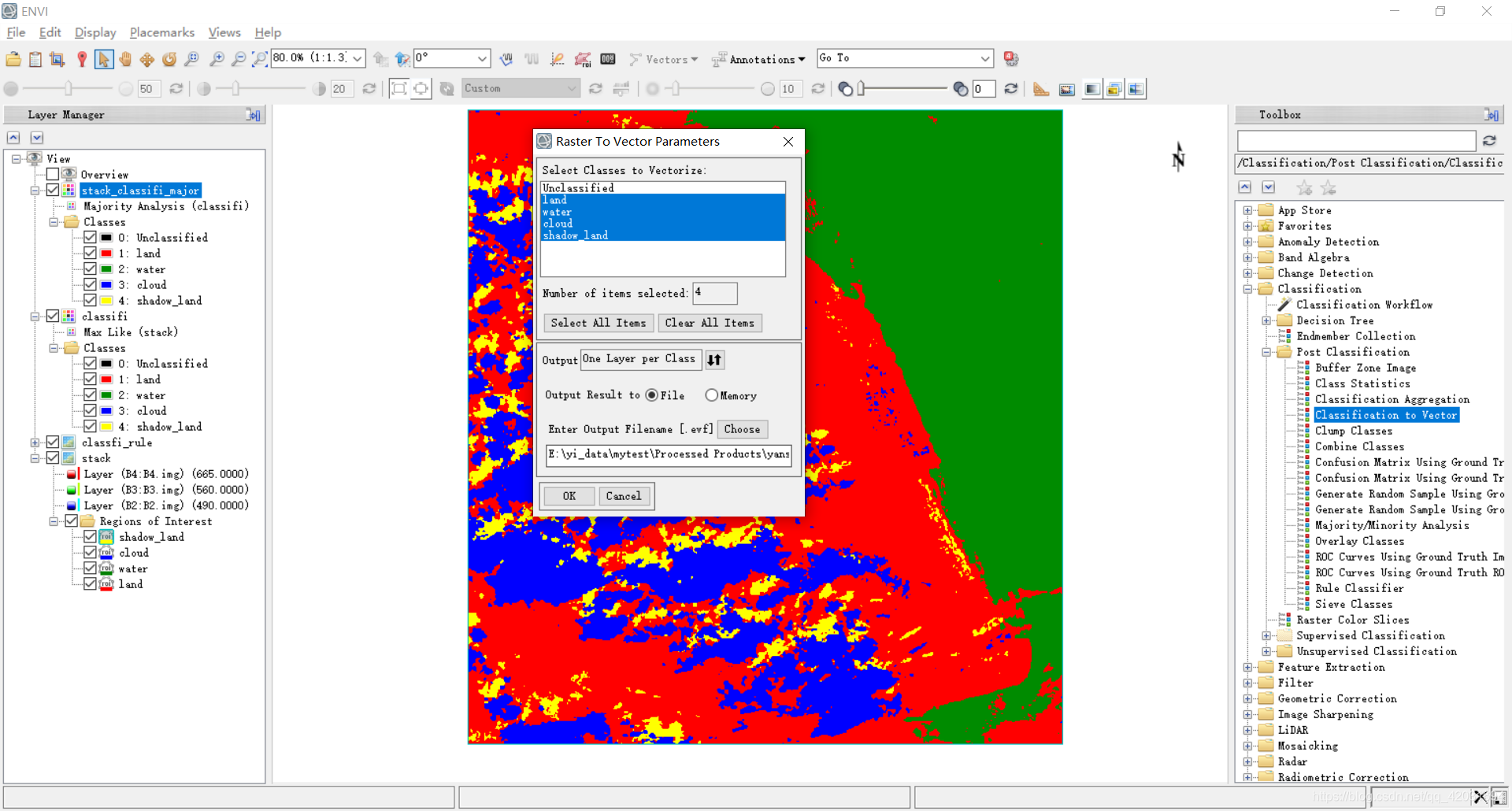Click the View Blend icon

(1091, 89)
